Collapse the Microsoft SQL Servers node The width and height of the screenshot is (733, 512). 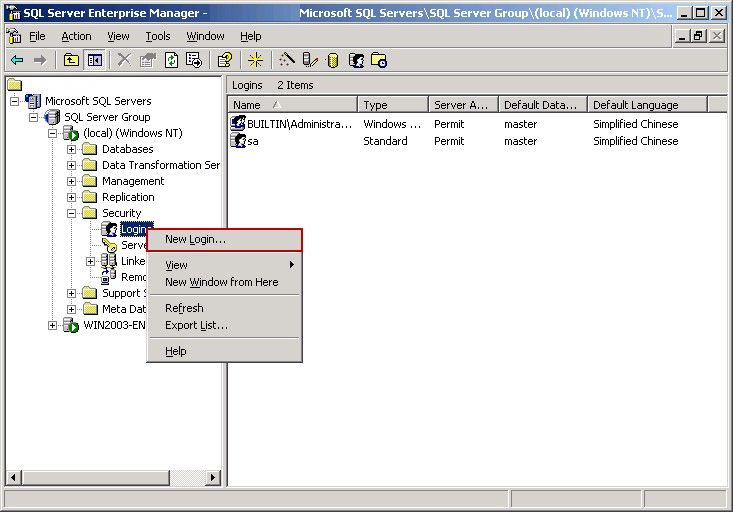(14, 101)
